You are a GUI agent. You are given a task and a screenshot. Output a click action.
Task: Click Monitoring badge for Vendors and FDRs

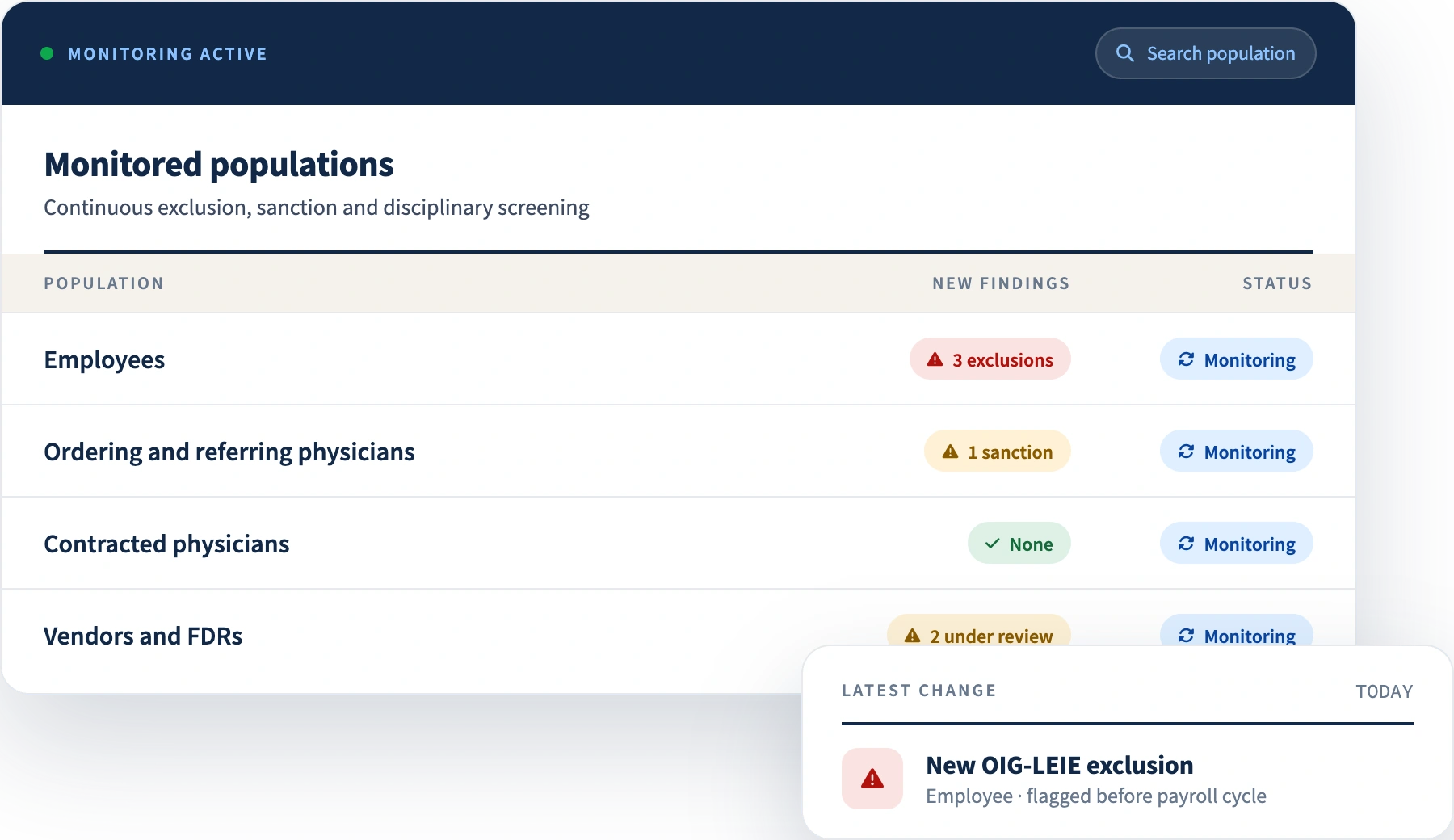click(x=1237, y=631)
